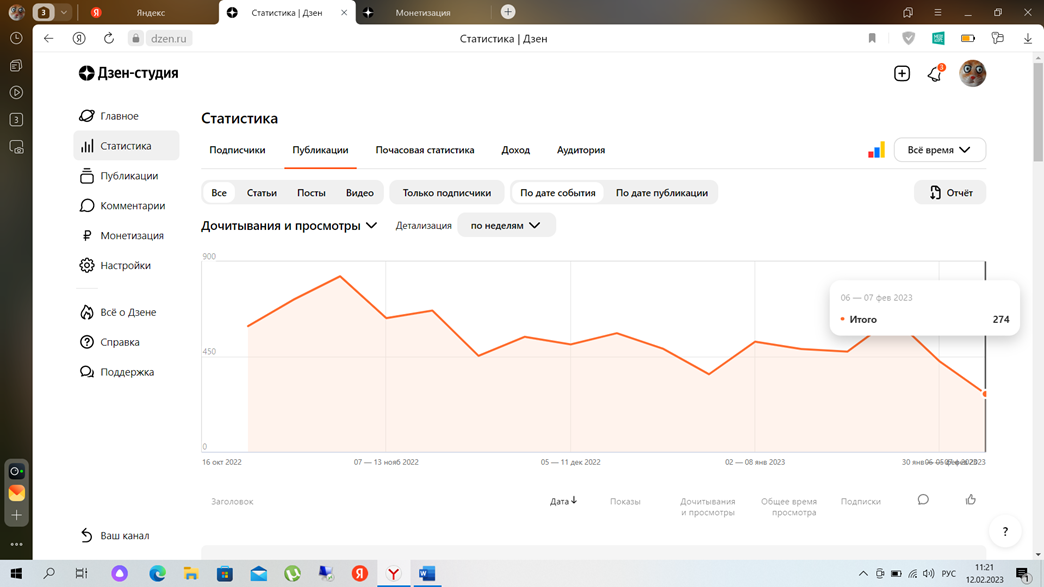The width and height of the screenshot is (1044, 587).
Task: Select По дате события mode
Action: (558, 192)
